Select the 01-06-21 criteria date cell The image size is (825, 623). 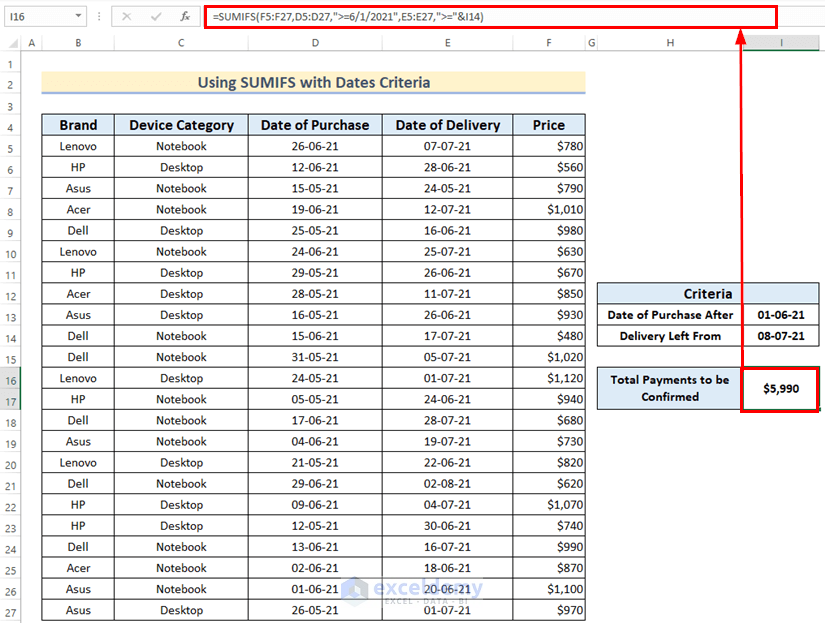coord(780,315)
